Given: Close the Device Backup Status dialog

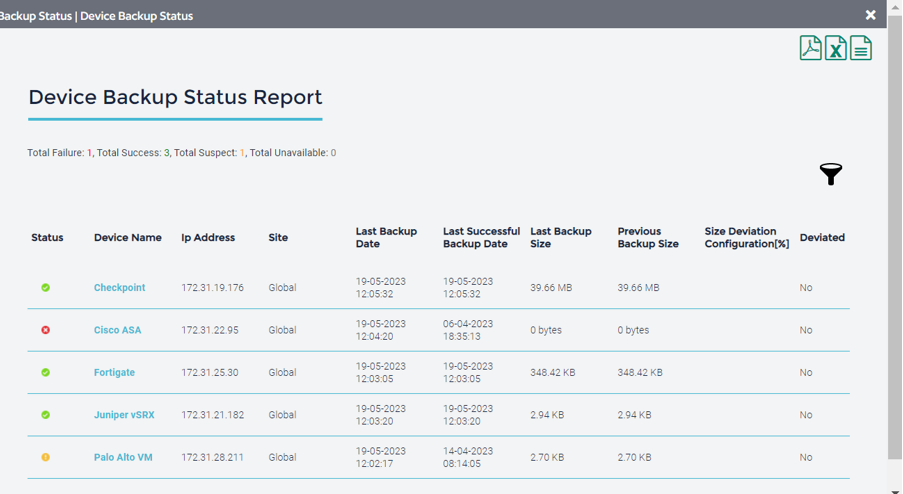Looking at the screenshot, I should 870,15.
